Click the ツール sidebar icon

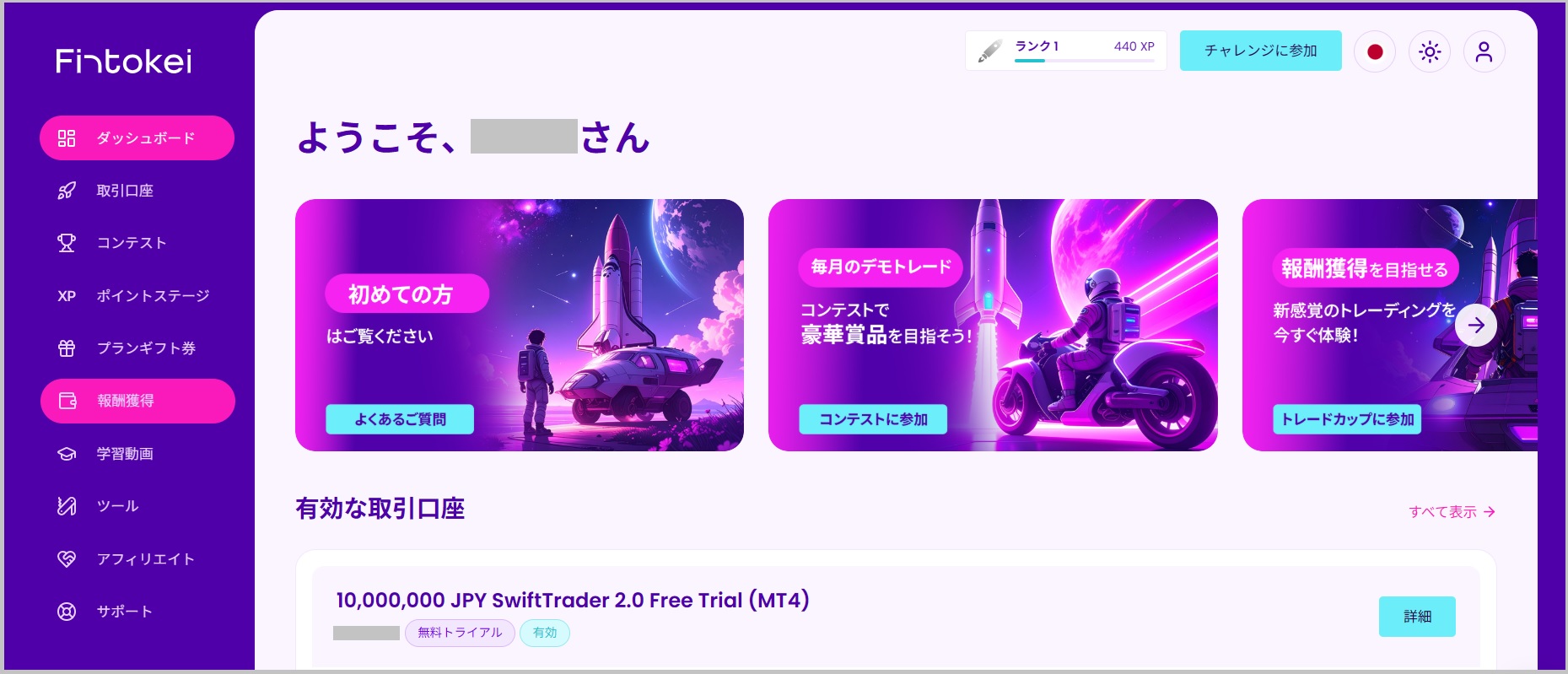coord(67,506)
